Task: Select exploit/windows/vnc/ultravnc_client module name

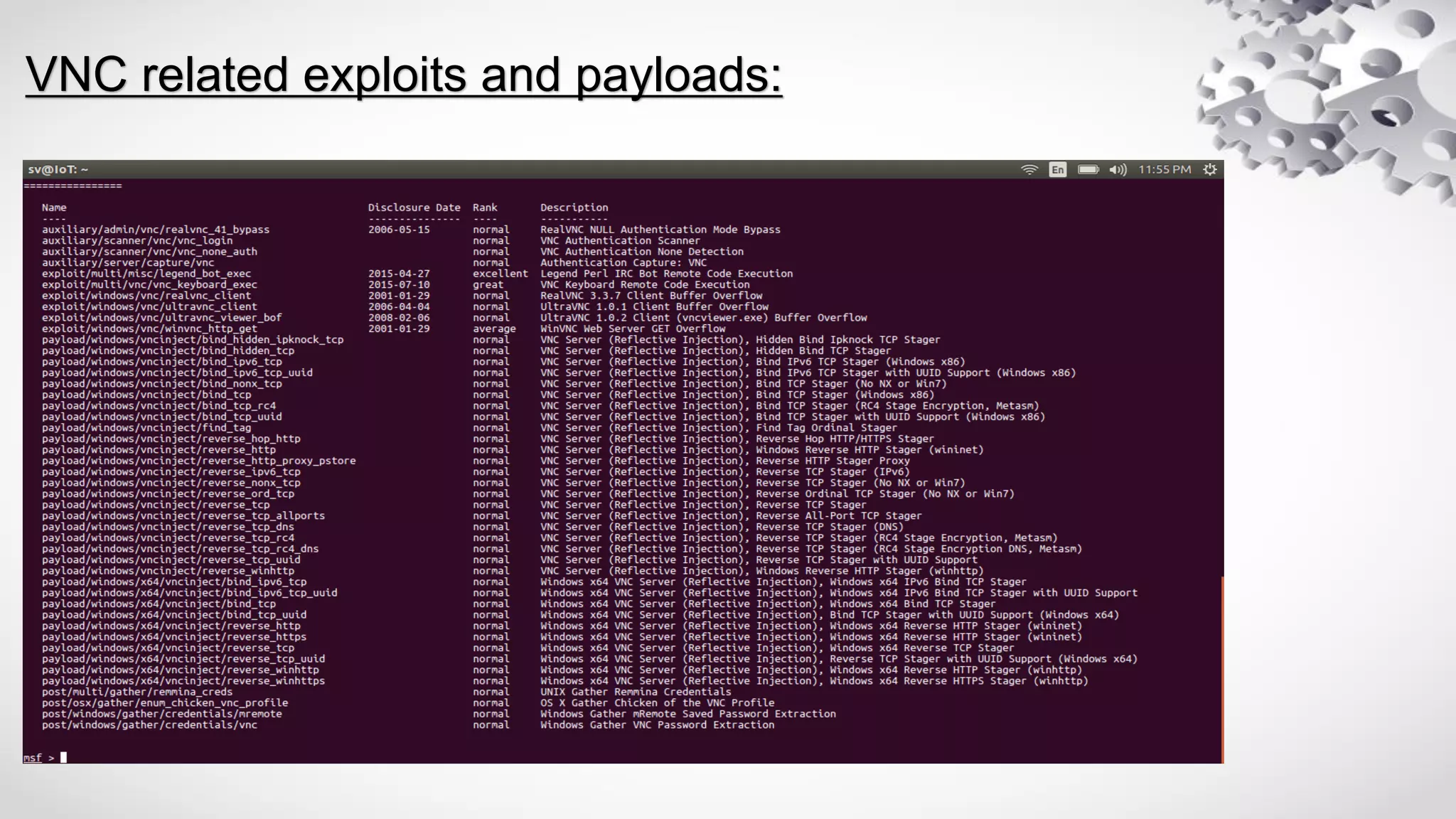Action: click(149, 306)
